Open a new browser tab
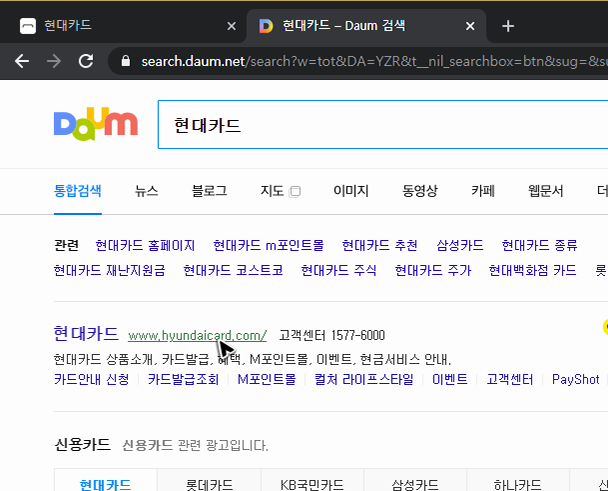 click(x=508, y=26)
